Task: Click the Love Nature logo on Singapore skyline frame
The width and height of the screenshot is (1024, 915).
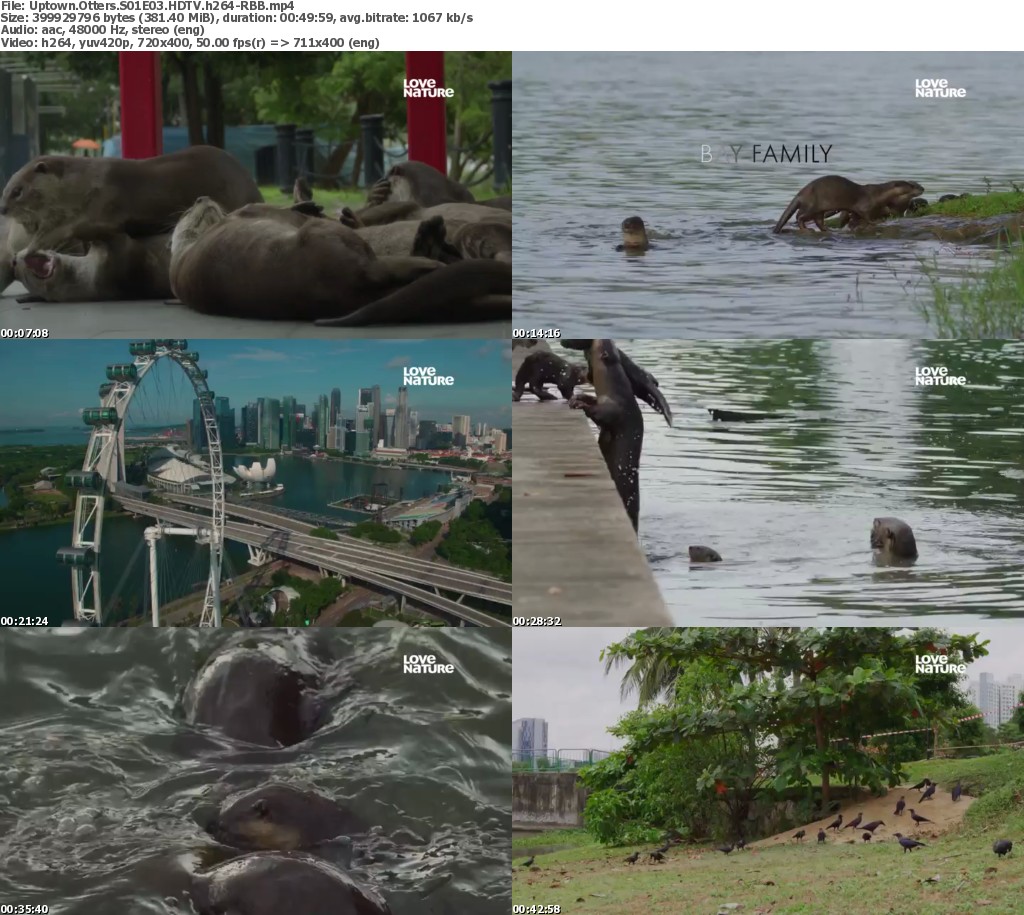Action: (428, 376)
